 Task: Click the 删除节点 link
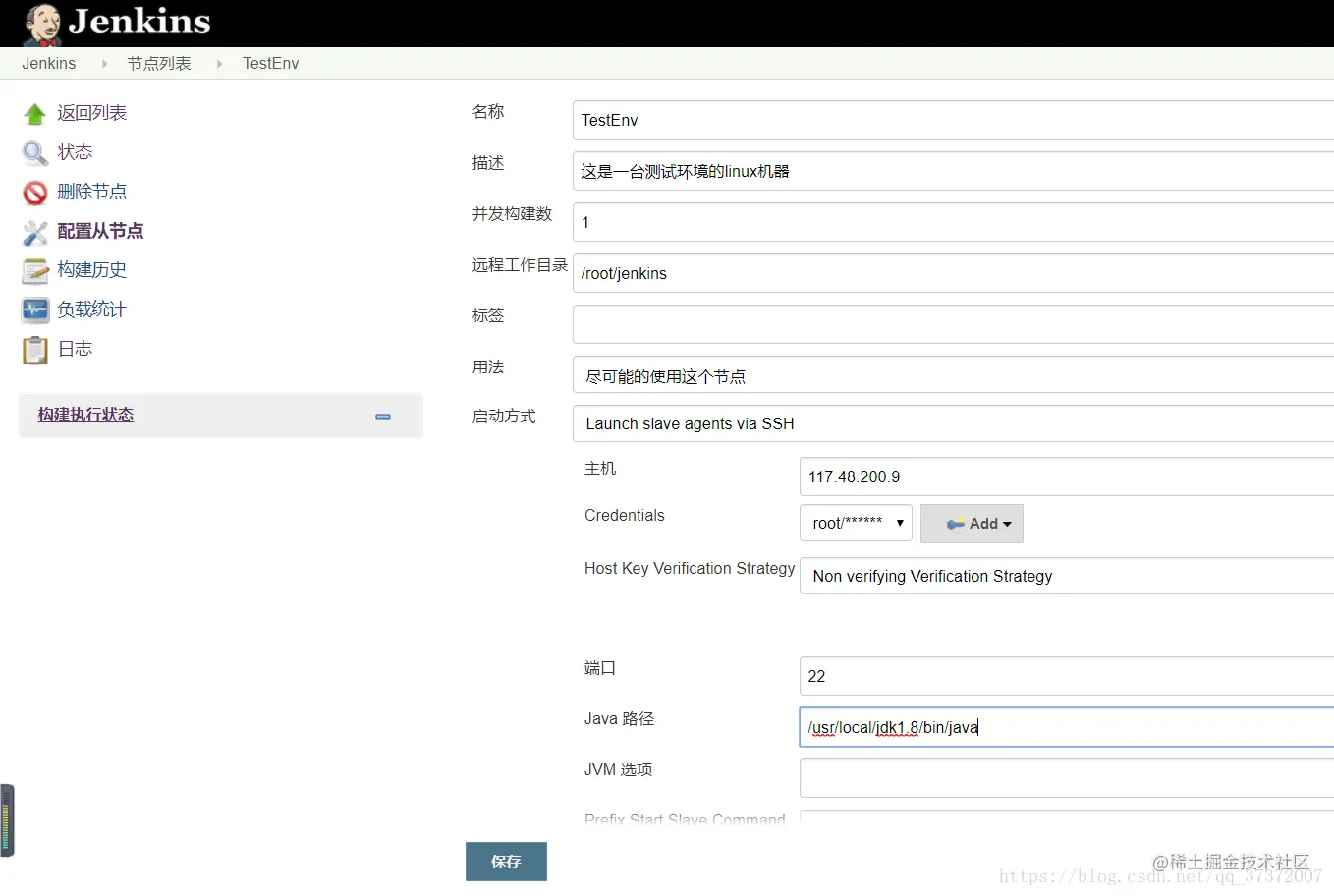[x=92, y=192]
